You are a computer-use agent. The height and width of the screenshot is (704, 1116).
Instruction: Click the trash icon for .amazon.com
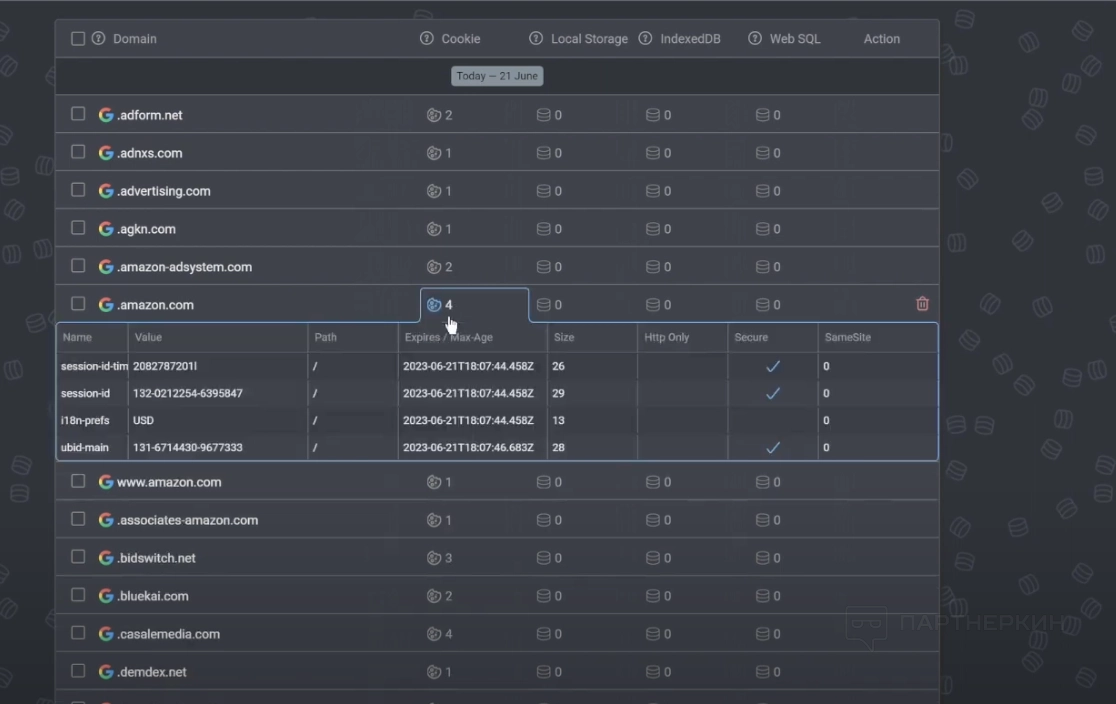tap(922, 304)
